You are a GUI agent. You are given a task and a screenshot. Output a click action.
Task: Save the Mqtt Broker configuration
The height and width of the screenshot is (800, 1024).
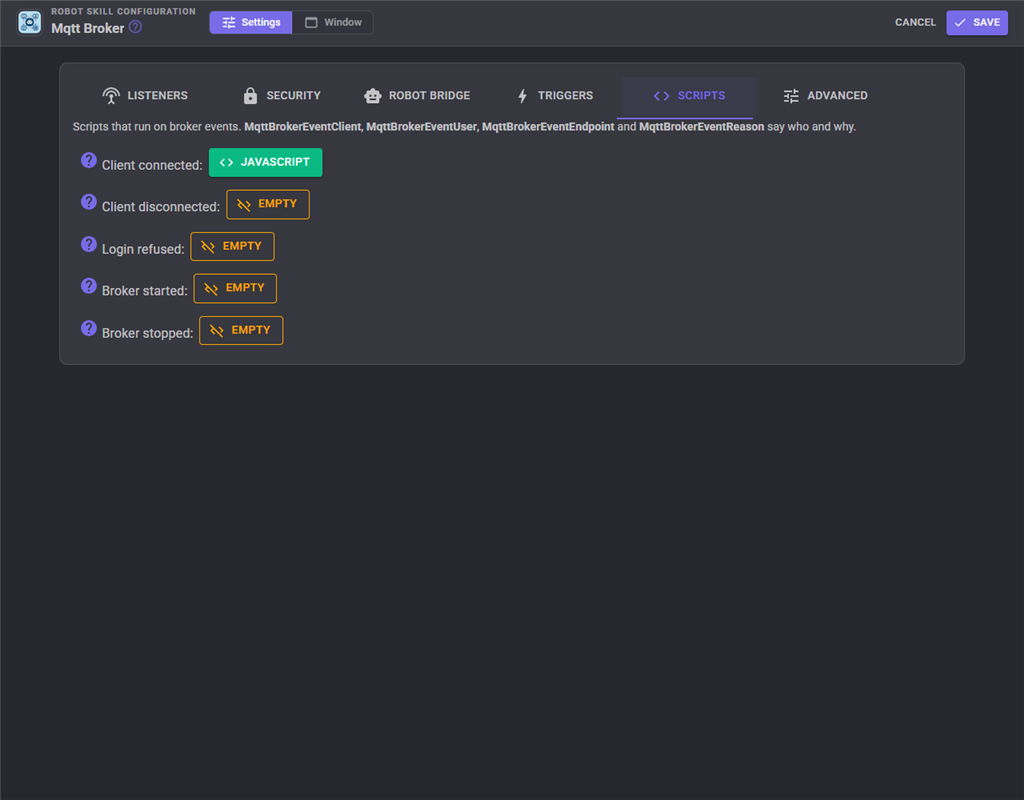977,22
